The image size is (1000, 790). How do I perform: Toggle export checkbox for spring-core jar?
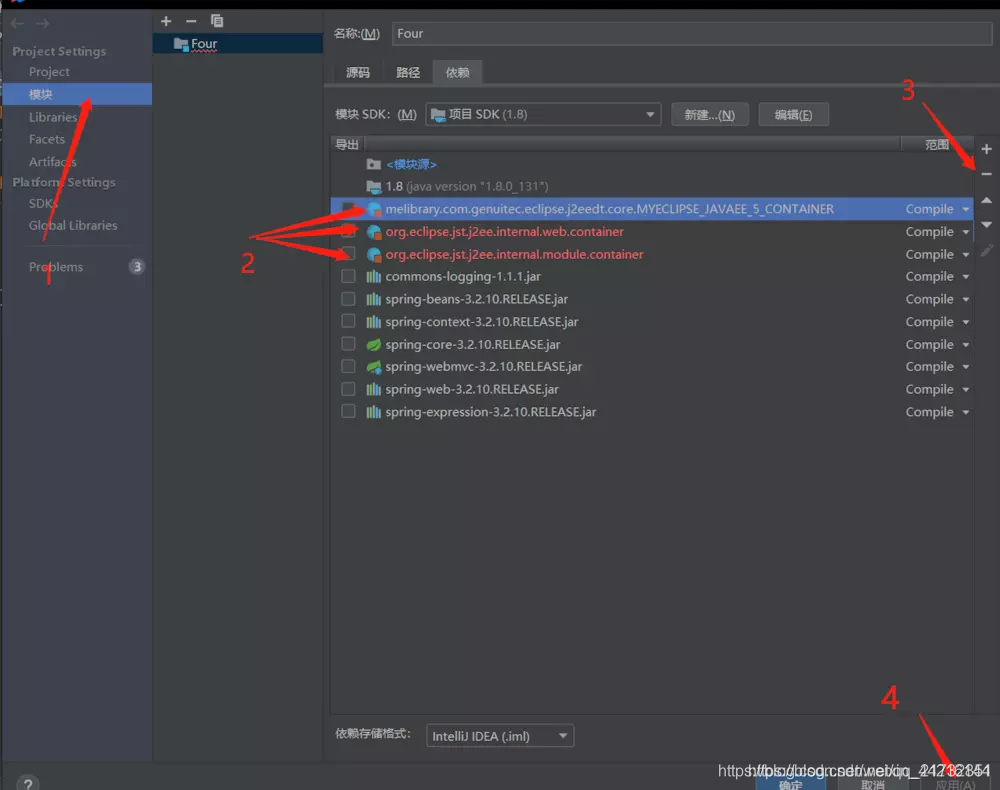point(348,344)
